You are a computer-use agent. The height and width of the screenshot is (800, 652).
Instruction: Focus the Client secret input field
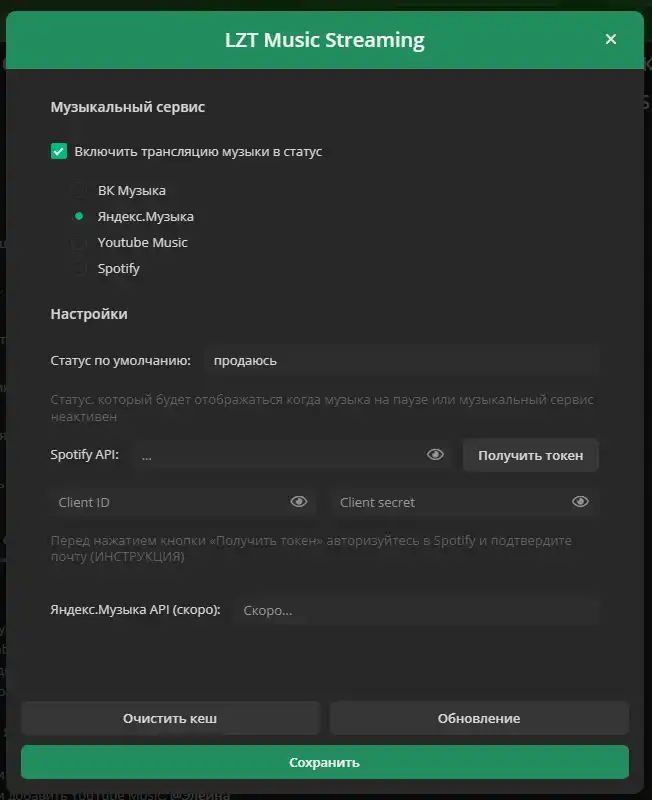448,502
